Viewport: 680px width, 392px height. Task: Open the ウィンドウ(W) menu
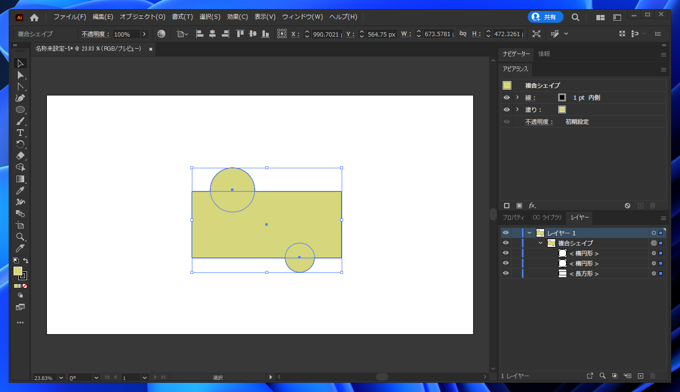pyautogui.click(x=302, y=17)
